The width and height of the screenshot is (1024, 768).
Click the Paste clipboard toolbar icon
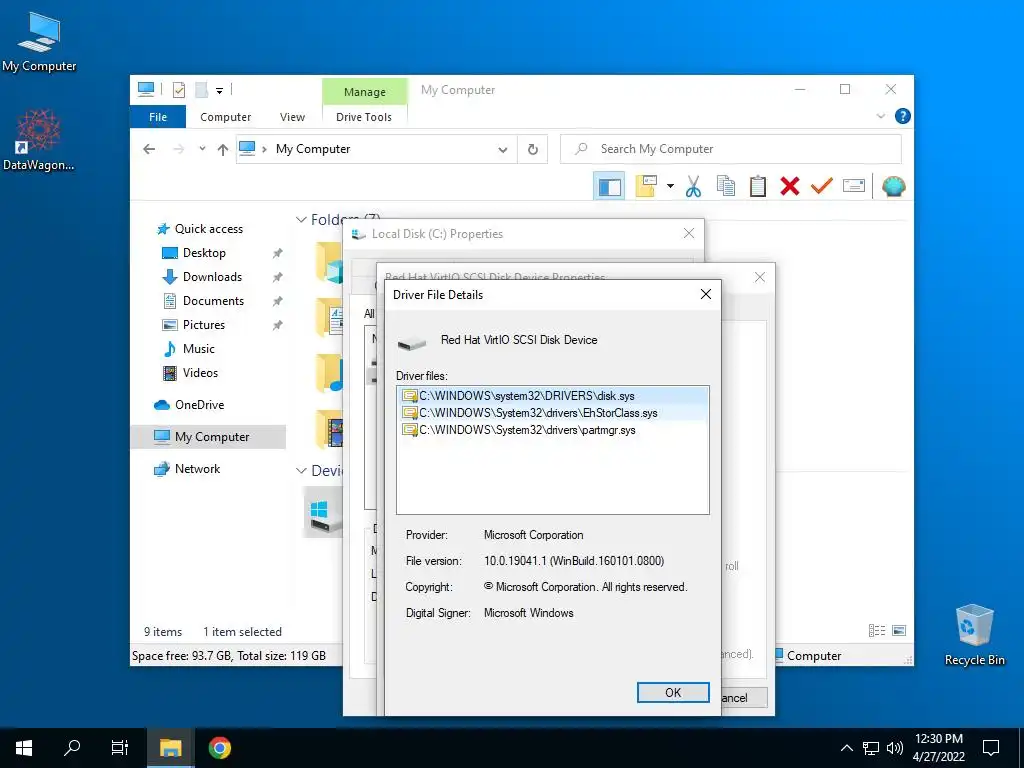[758, 186]
